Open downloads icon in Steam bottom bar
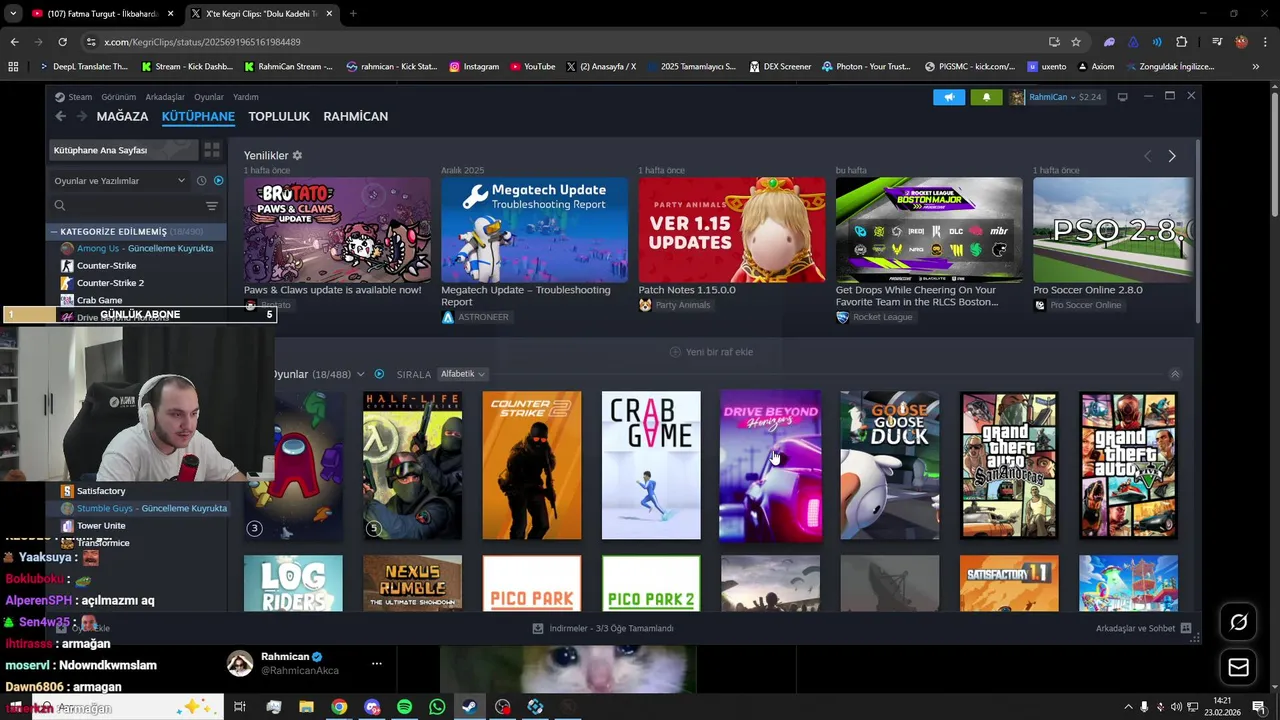 (x=538, y=628)
